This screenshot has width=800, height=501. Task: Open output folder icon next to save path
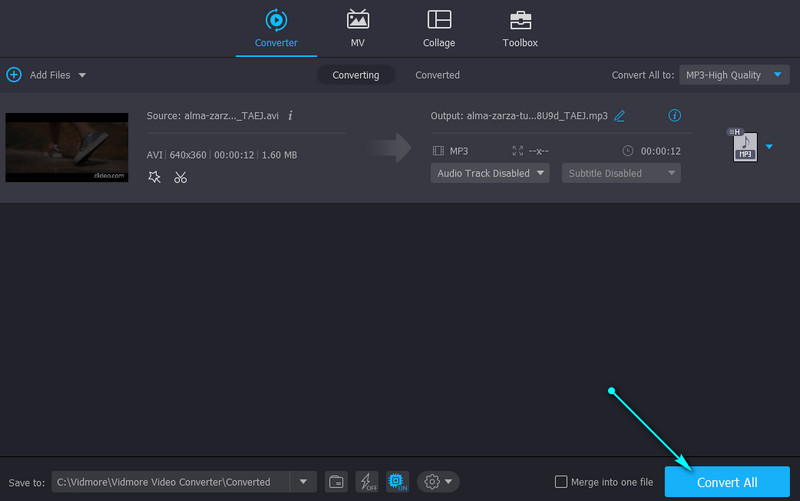click(337, 481)
